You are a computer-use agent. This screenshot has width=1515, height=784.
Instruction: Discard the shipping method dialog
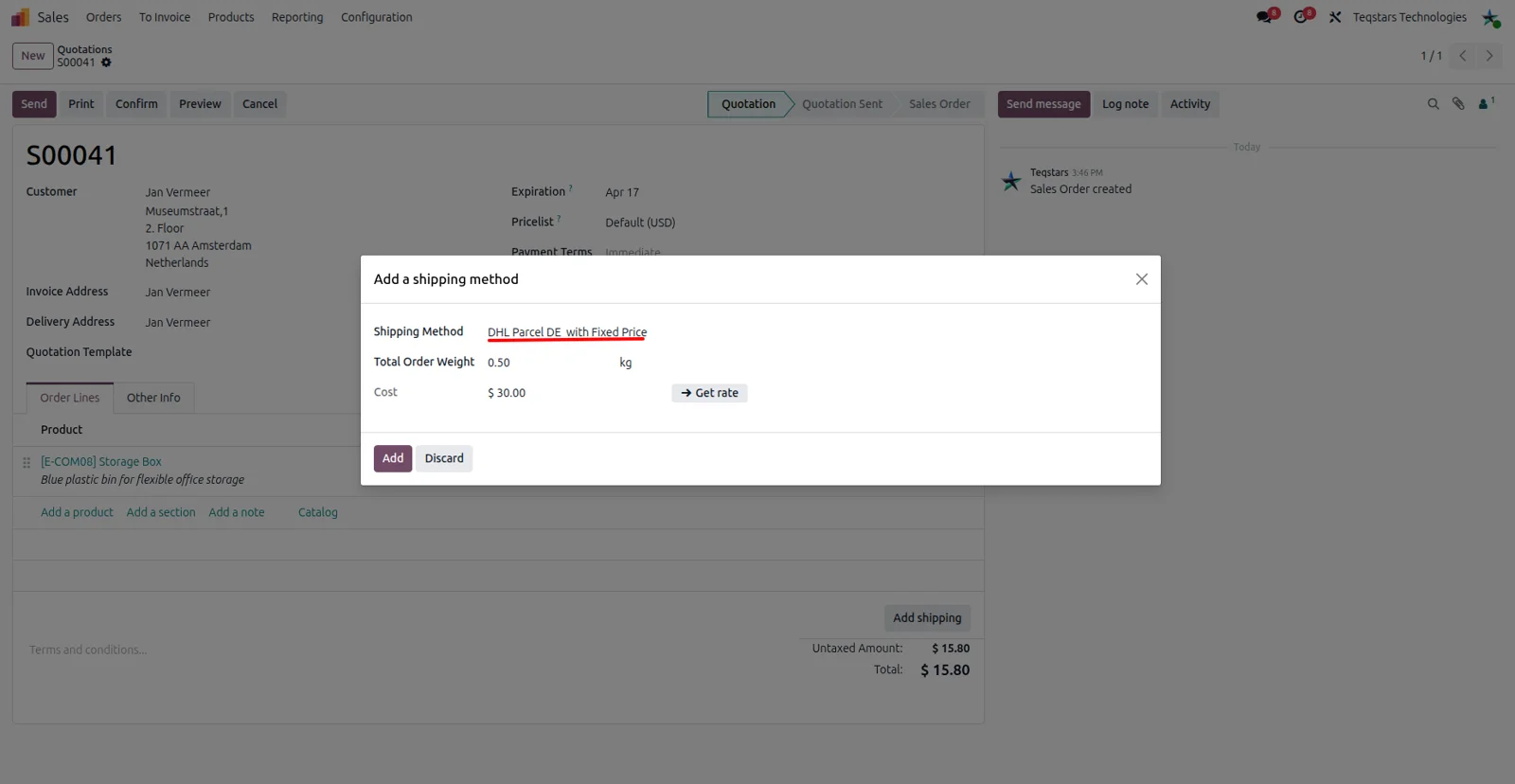444,458
